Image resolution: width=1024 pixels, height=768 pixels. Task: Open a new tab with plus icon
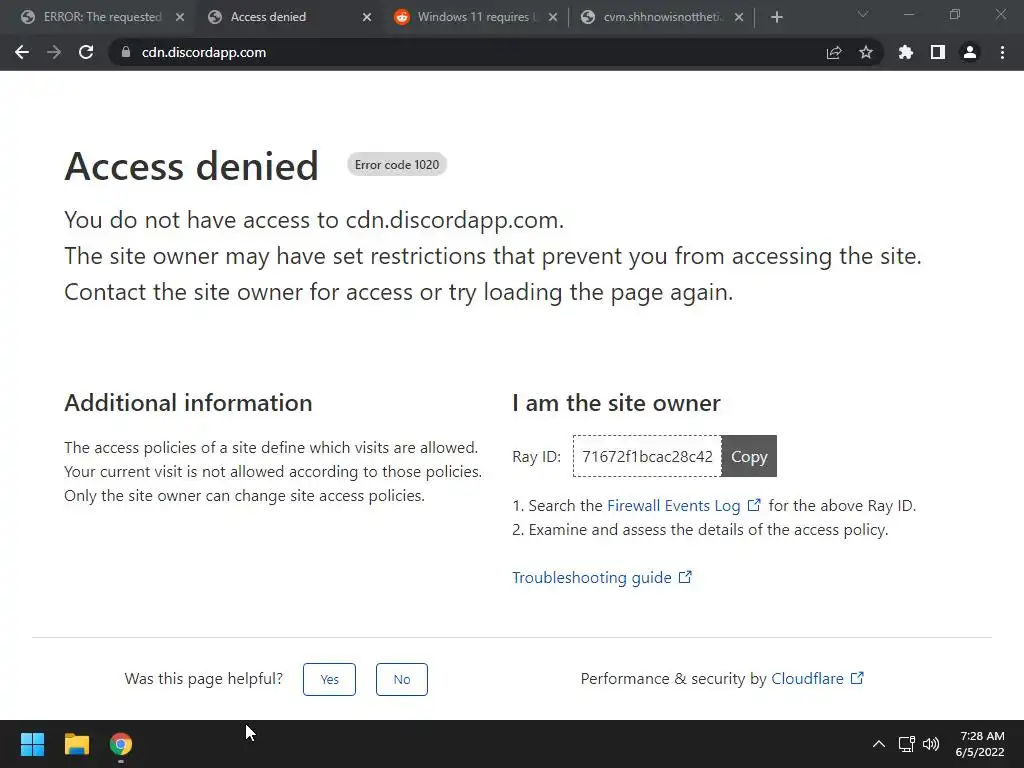point(776,17)
